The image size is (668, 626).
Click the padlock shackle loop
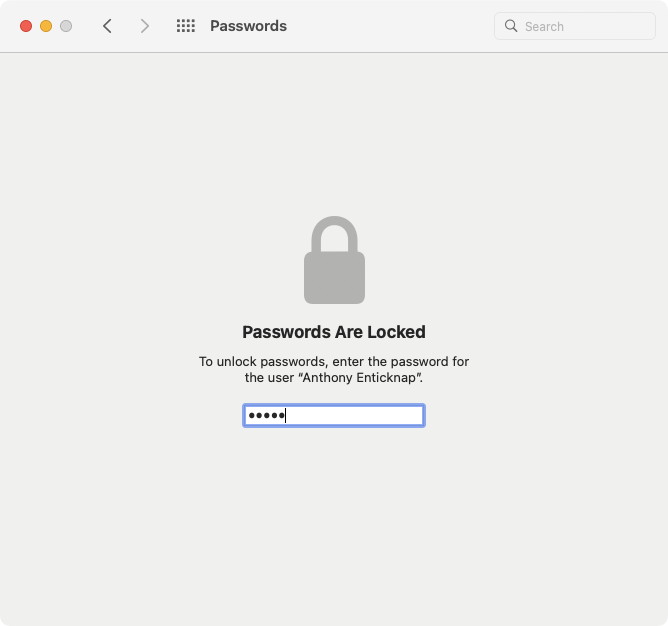tap(334, 232)
